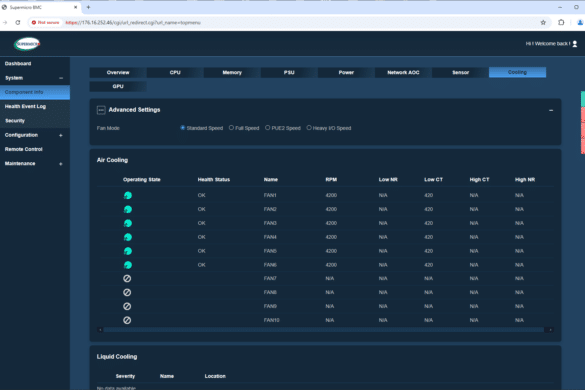
Task: Open Component Info in the sidebar
Action: pyautogui.click(x=35, y=92)
